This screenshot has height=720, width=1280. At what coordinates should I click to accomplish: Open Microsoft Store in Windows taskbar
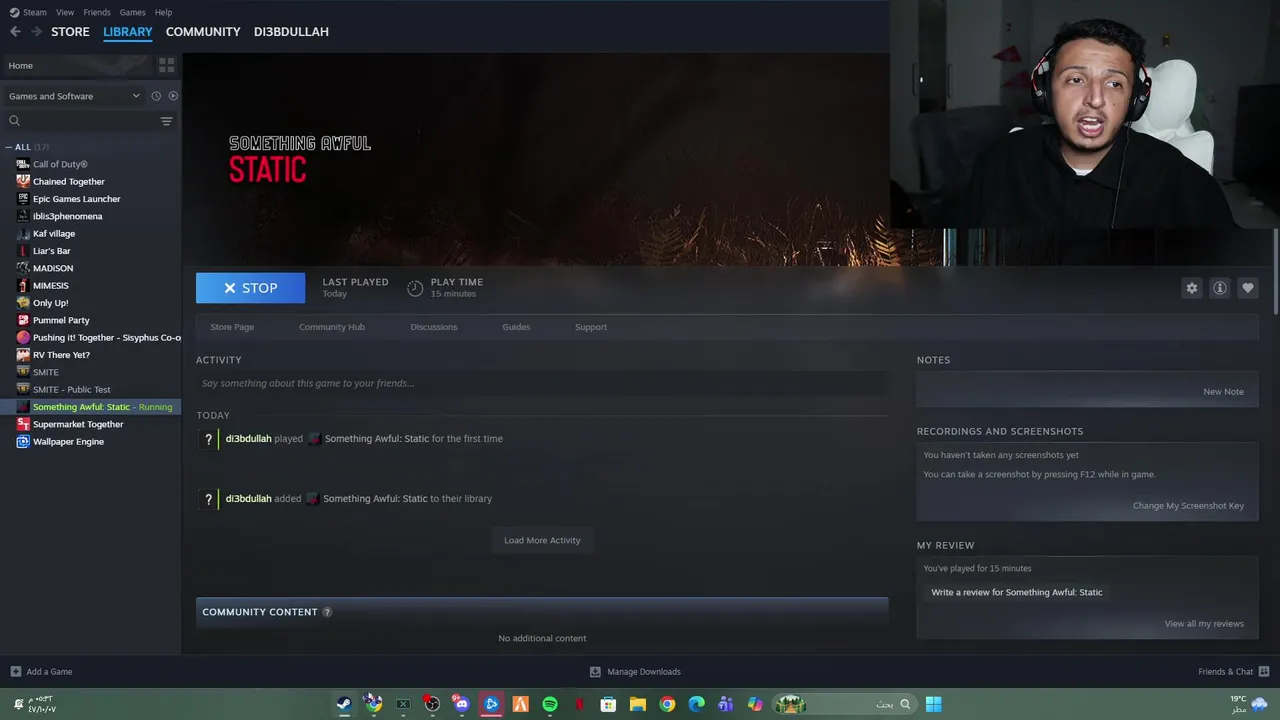pyautogui.click(x=608, y=704)
